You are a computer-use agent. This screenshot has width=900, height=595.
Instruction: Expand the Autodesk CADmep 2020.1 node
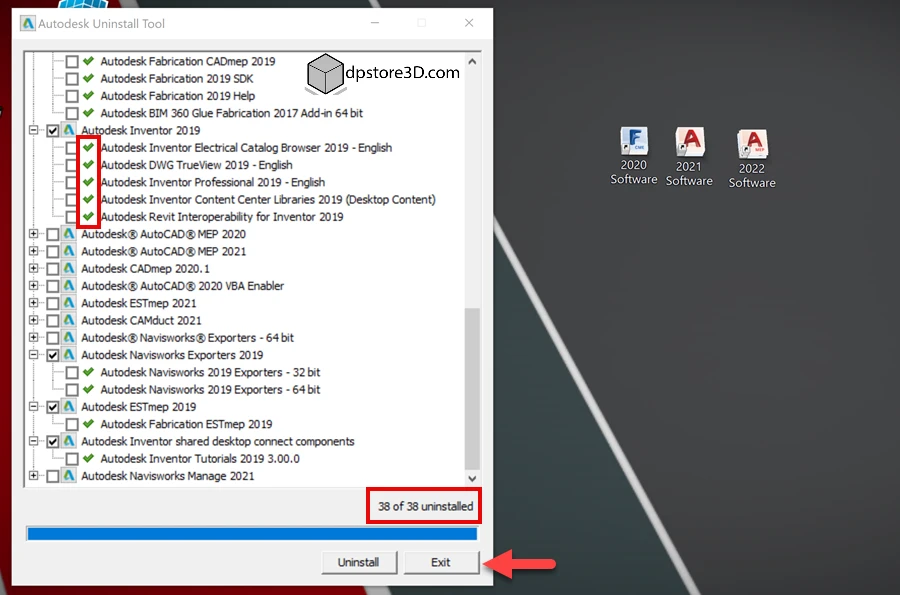click(x=34, y=269)
